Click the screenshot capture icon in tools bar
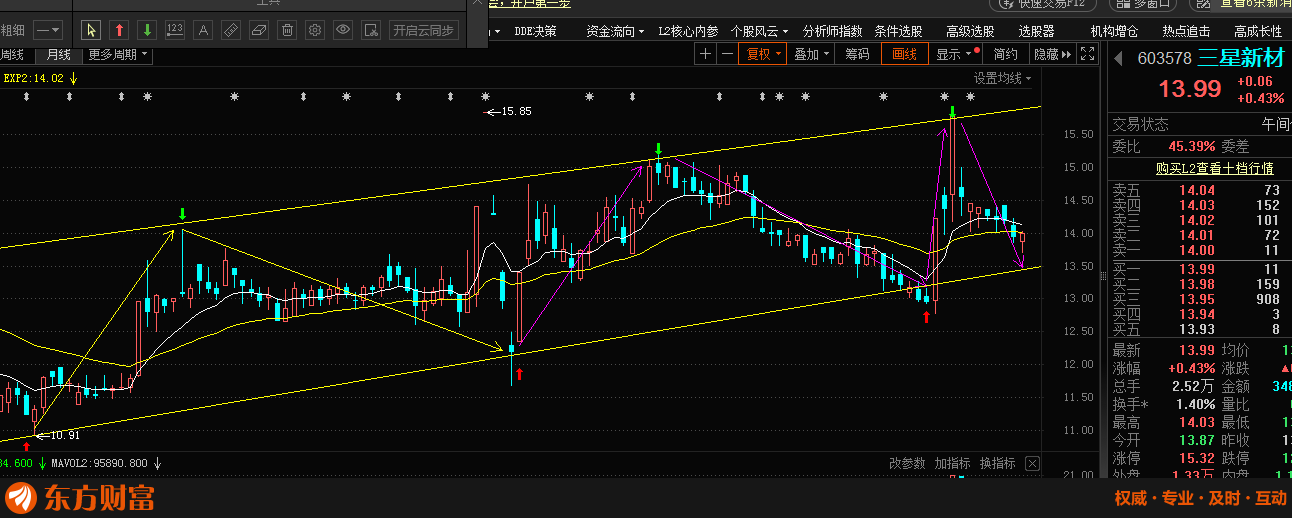 tap(371, 30)
